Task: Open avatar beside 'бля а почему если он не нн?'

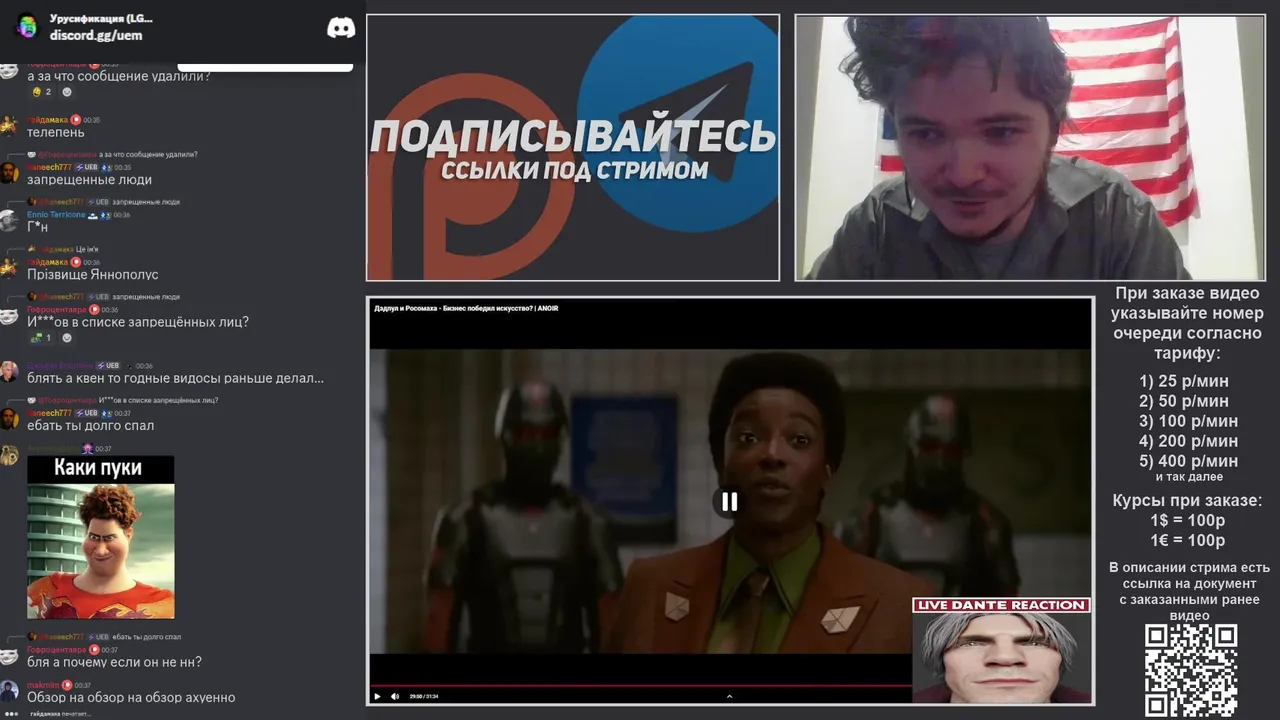Action: tap(9, 655)
